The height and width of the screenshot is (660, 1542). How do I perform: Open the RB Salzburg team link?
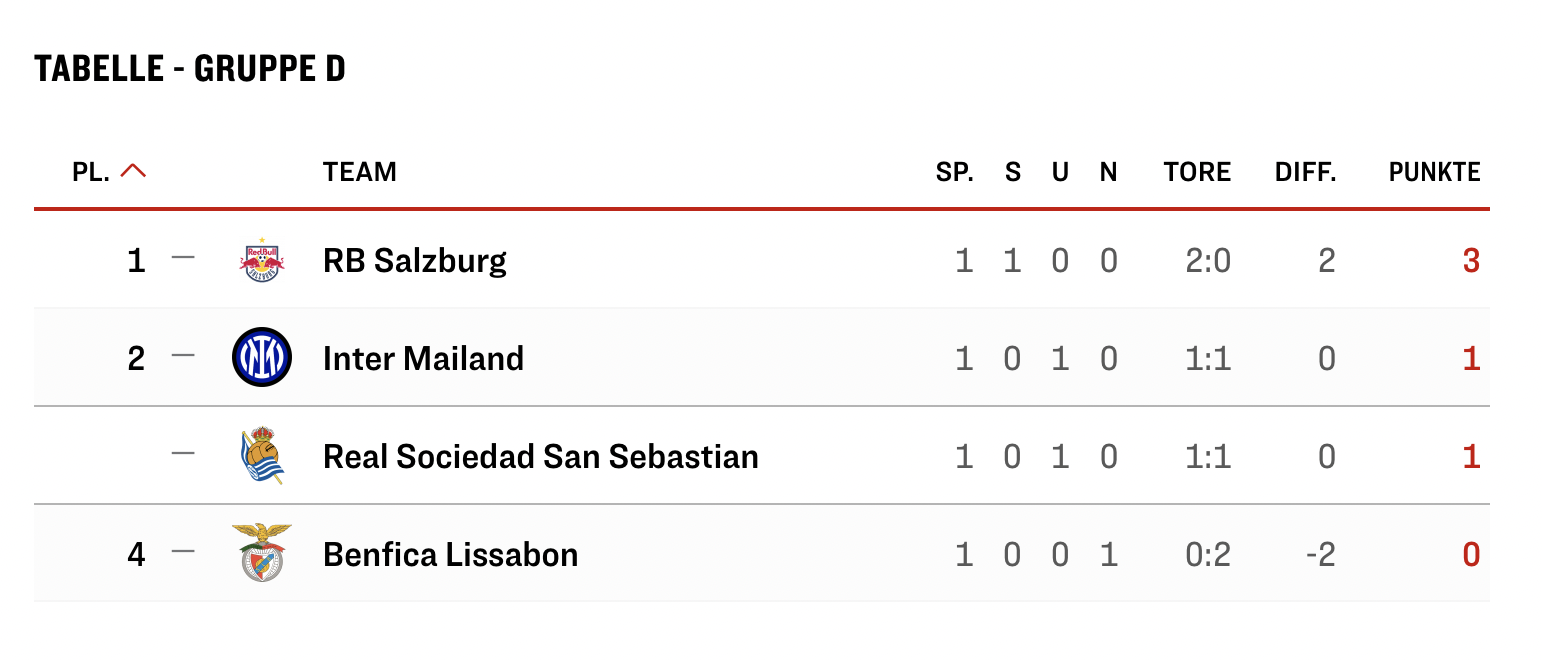[x=415, y=261]
